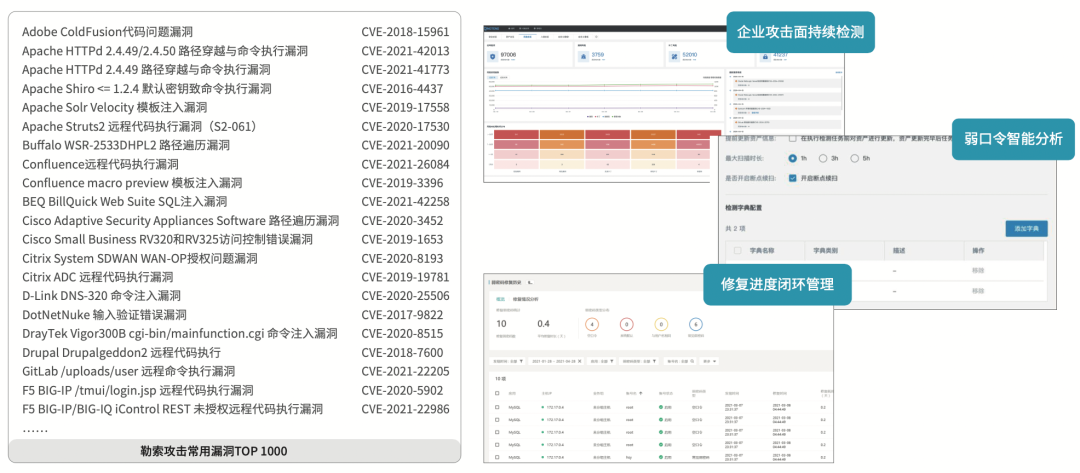1080x473 pixels.
Task: Open the dropdown left of the account name search
Action: (x=638, y=361)
